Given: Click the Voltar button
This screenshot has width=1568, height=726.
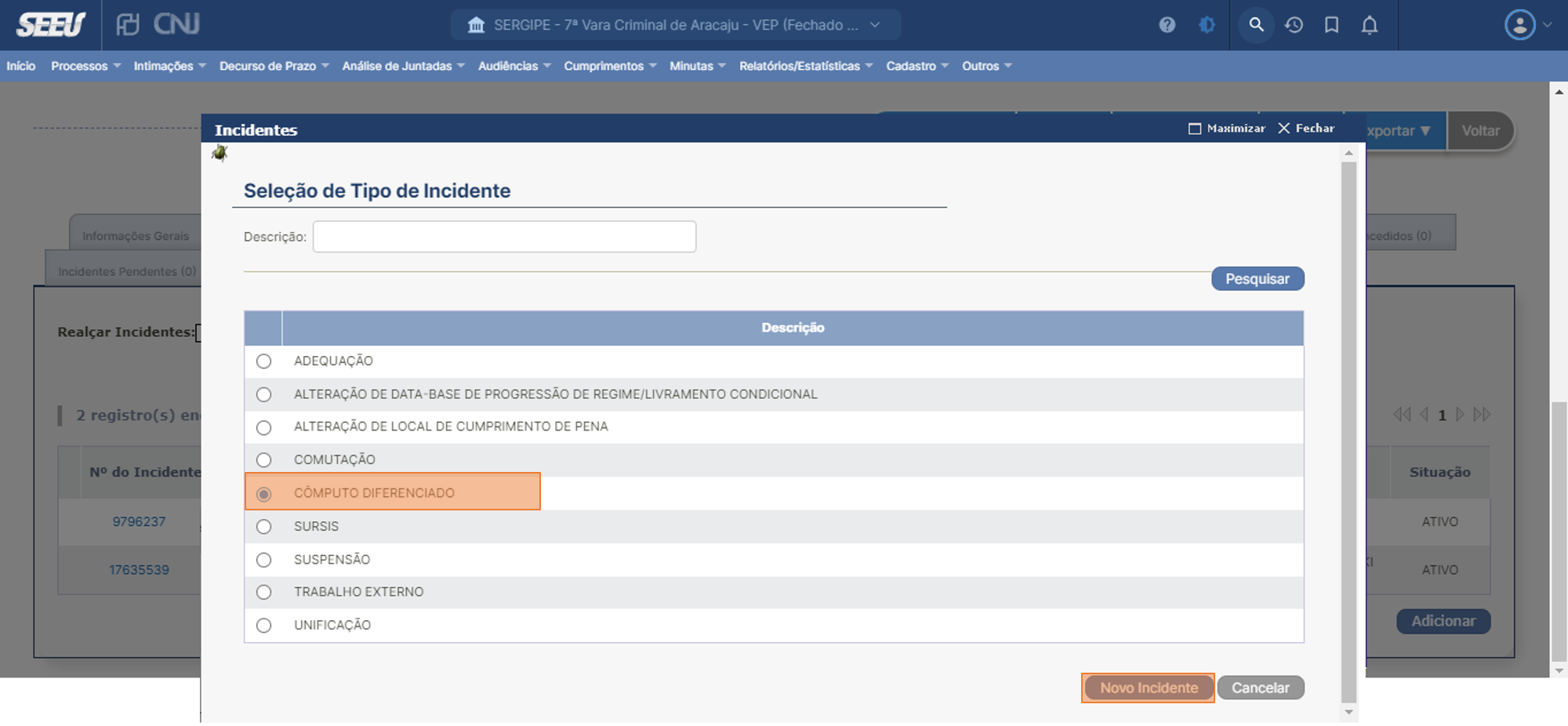Looking at the screenshot, I should point(1480,131).
